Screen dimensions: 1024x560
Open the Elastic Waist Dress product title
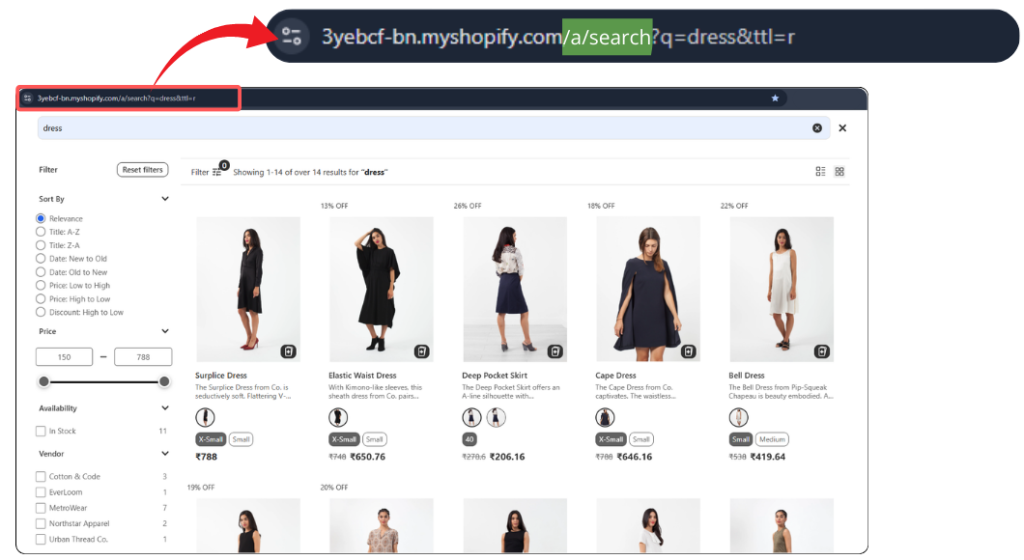pyautogui.click(x=362, y=375)
